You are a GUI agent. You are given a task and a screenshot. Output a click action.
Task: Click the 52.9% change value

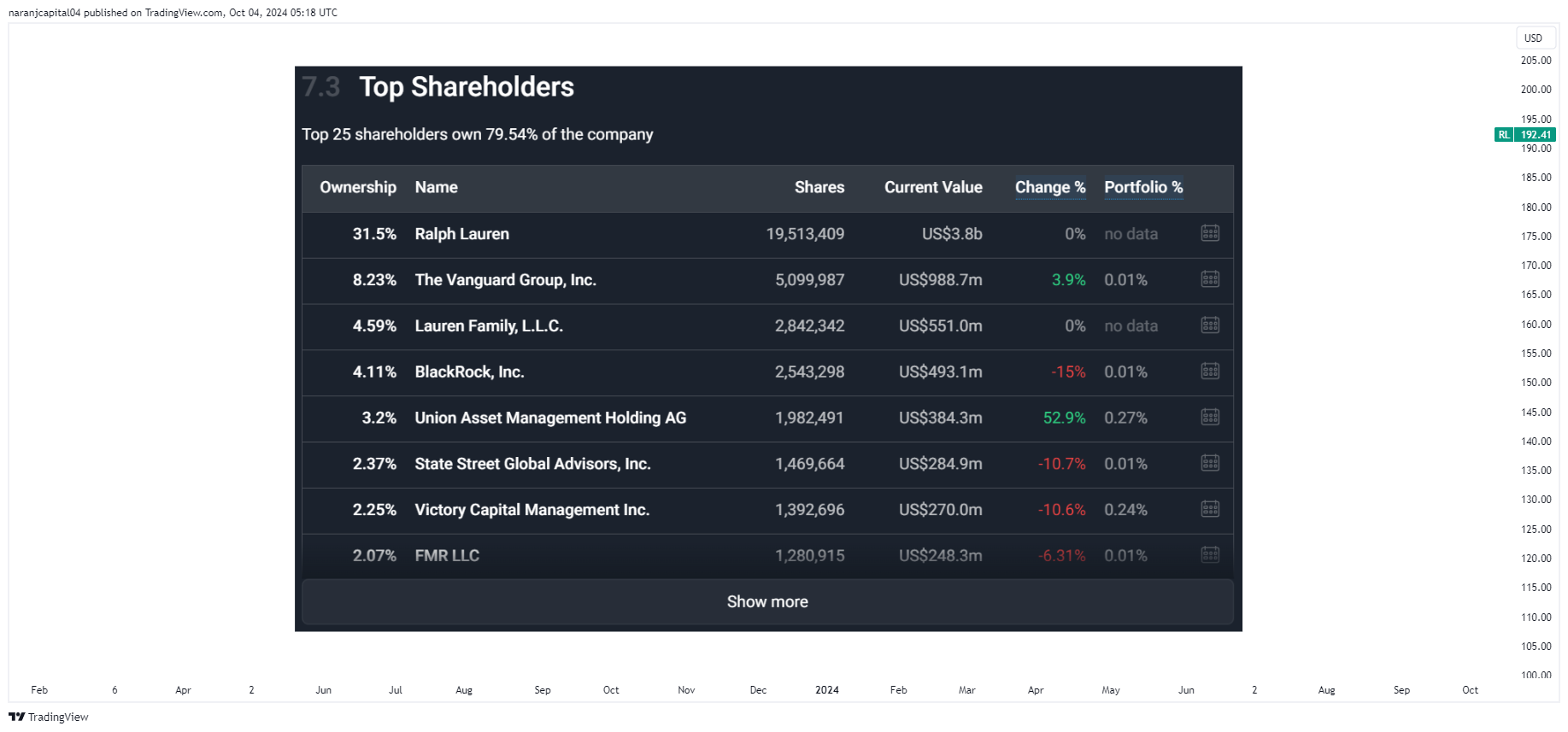click(x=1065, y=419)
